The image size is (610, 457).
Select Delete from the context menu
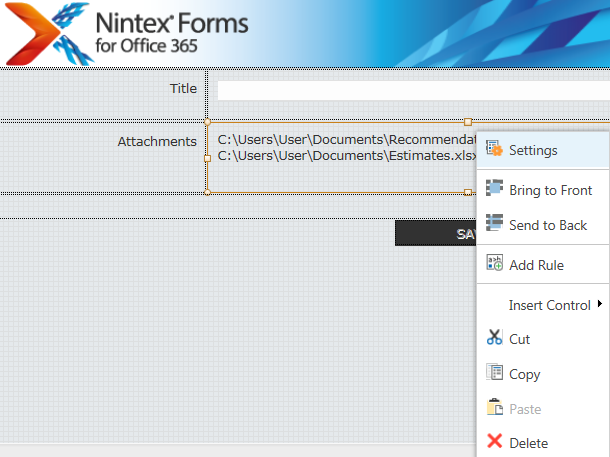point(543,443)
